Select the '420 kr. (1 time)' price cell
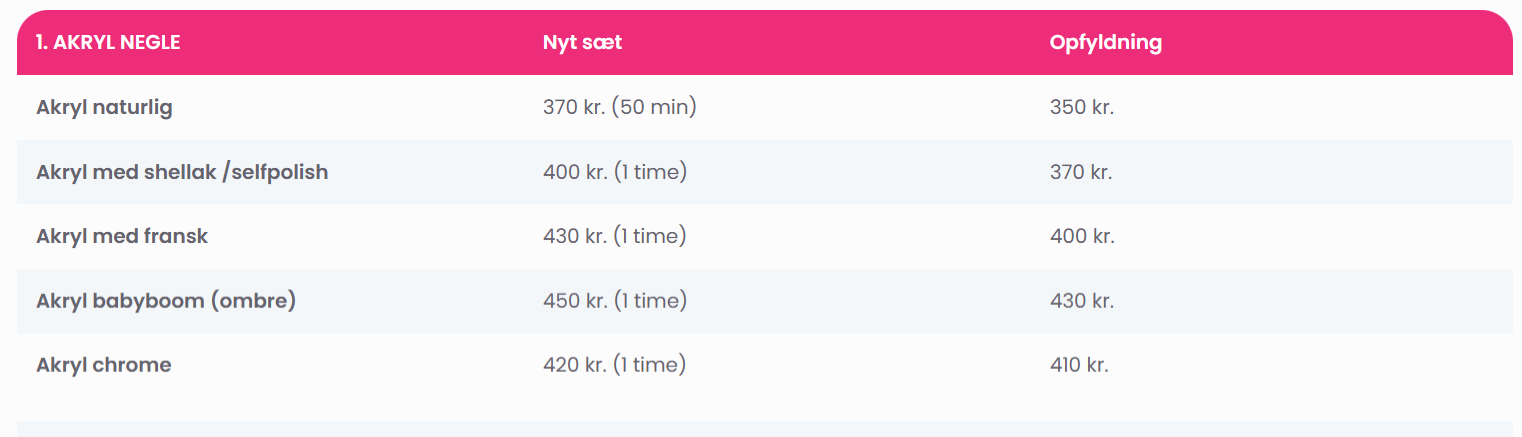The height and width of the screenshot is (437, 1522). point(615,364)
